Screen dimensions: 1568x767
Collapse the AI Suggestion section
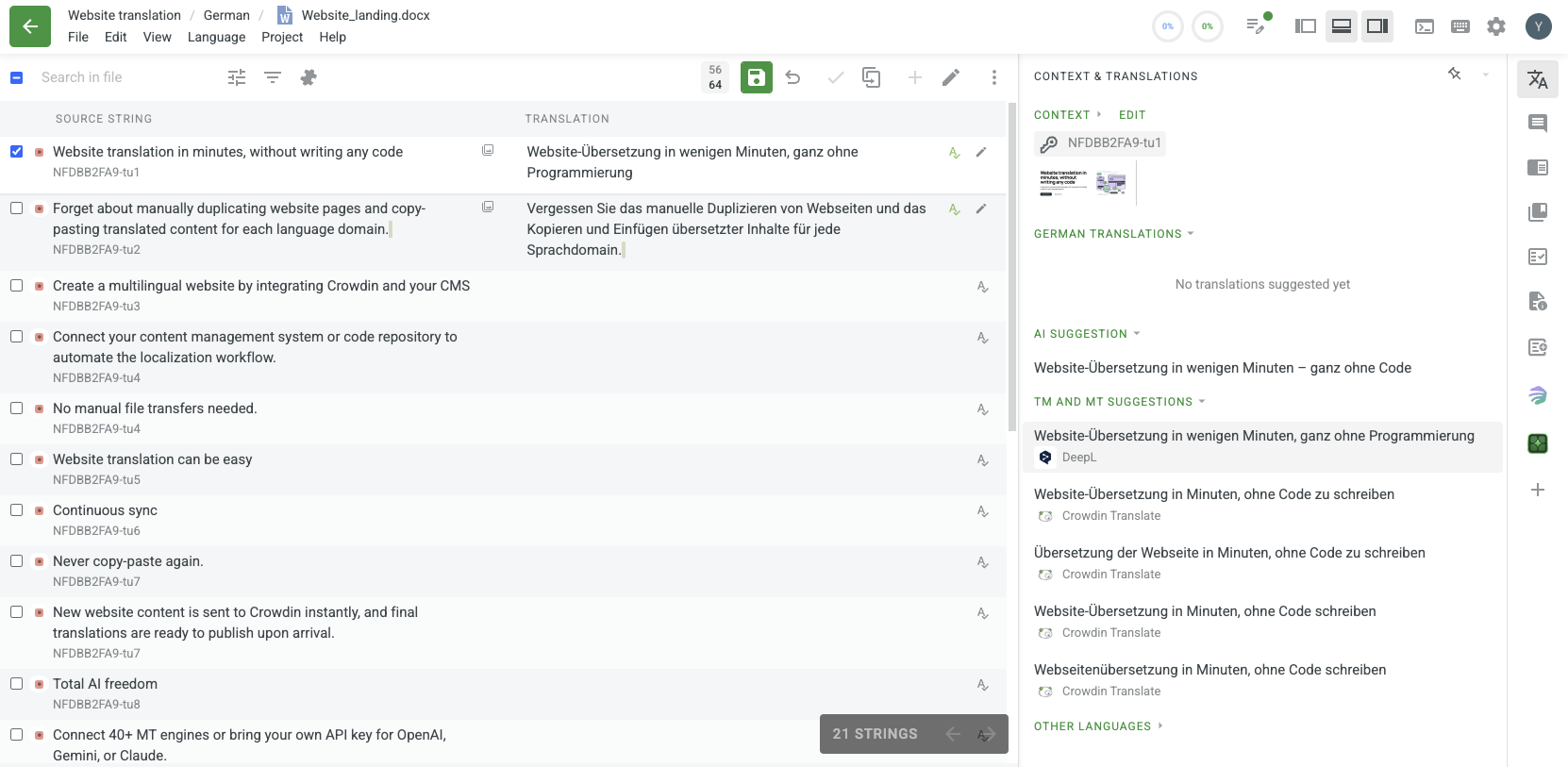1088,334
